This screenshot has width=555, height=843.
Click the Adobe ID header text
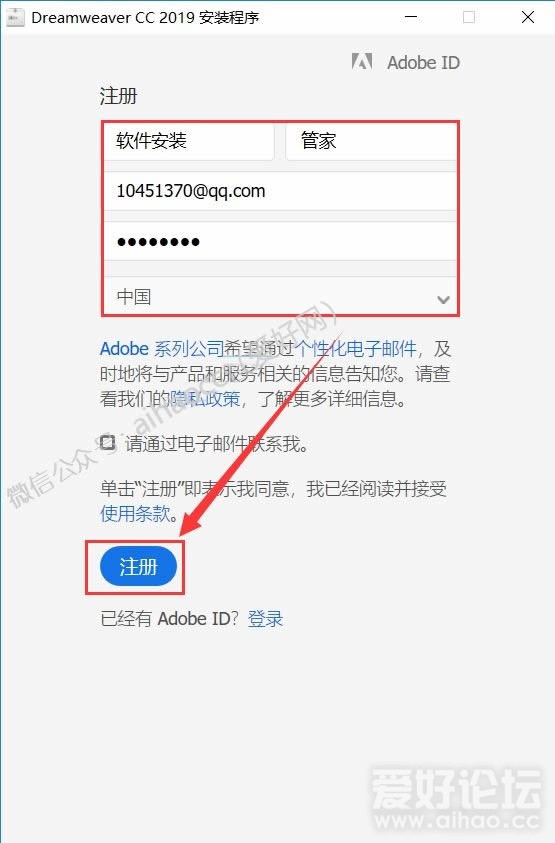pos(423,62)
